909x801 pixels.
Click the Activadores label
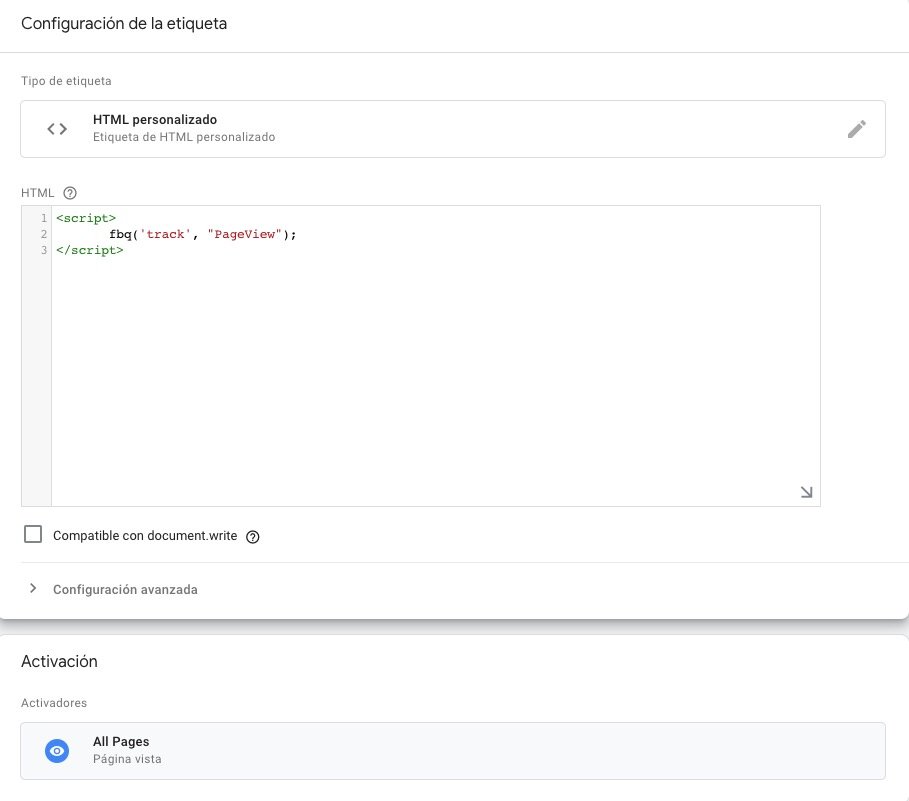[x=54, y=703]
